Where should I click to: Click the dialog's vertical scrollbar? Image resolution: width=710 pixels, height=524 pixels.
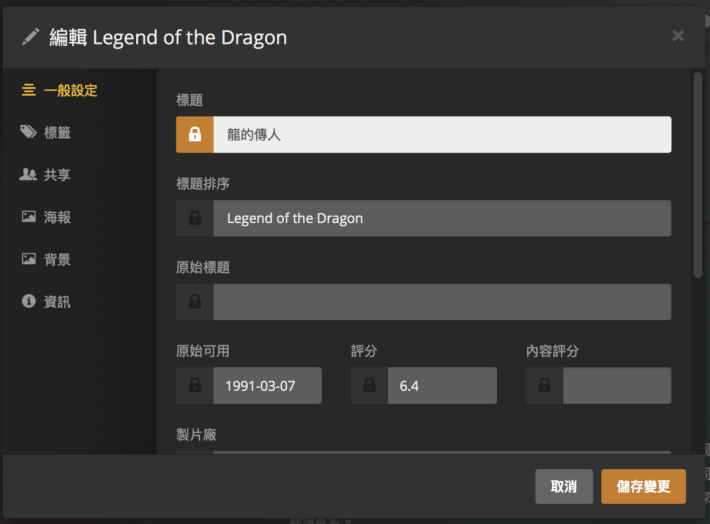(x=697, y=175)
